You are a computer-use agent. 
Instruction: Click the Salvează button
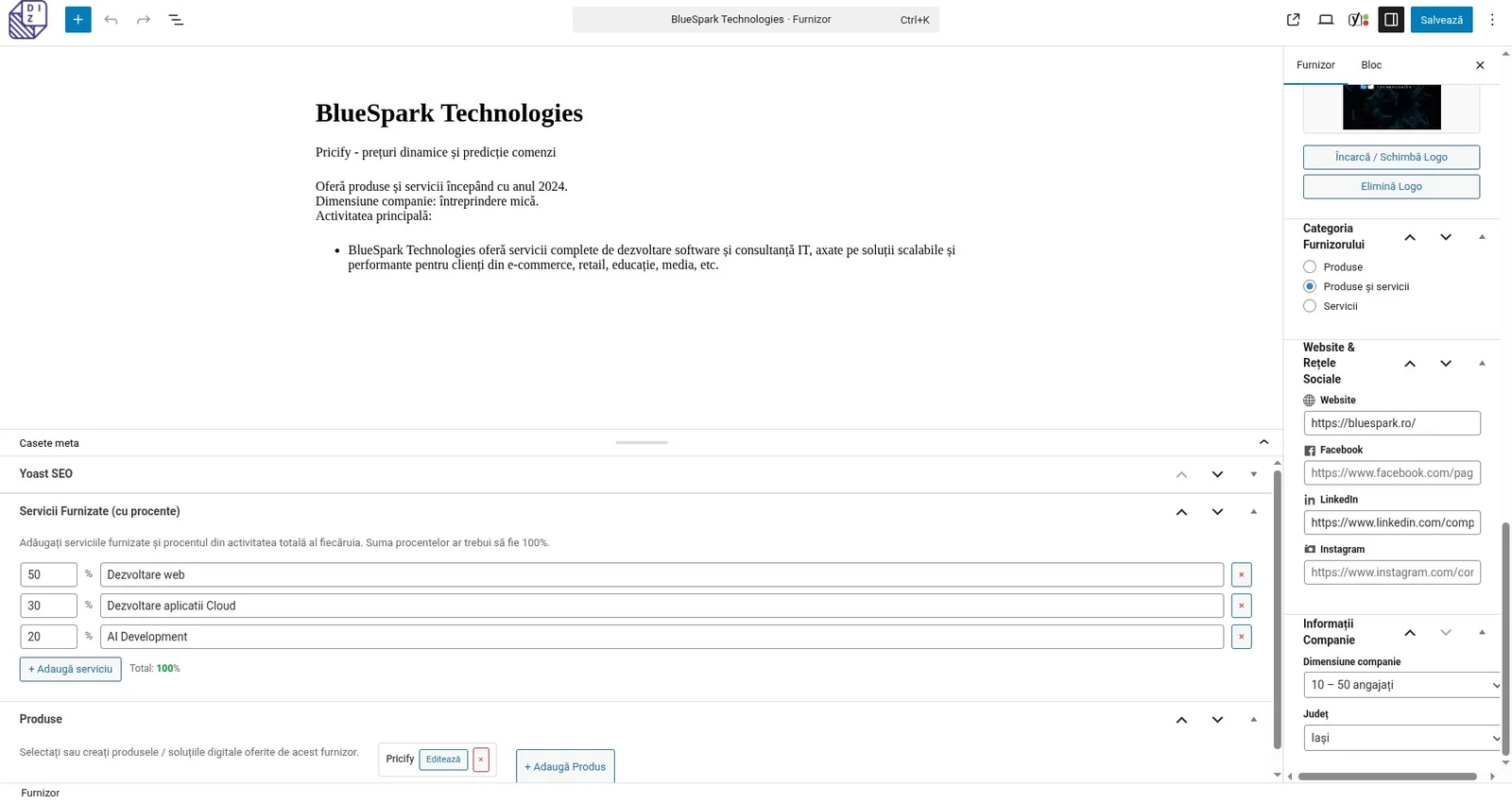click(1441, 20)
